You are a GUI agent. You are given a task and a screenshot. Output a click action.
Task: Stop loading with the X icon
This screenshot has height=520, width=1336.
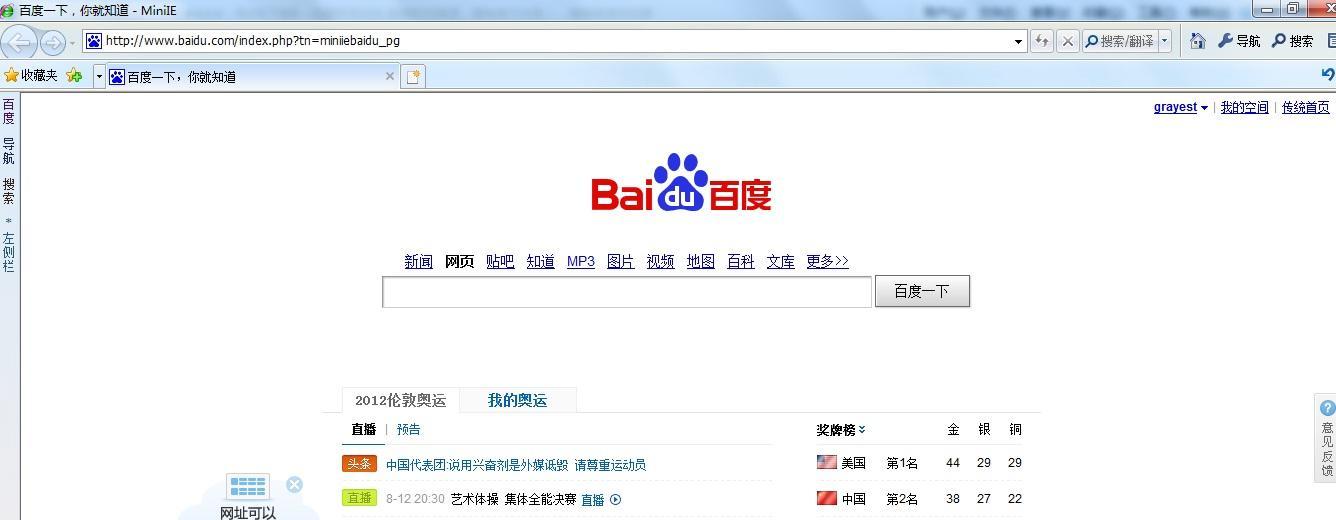tap(1067, 41)
